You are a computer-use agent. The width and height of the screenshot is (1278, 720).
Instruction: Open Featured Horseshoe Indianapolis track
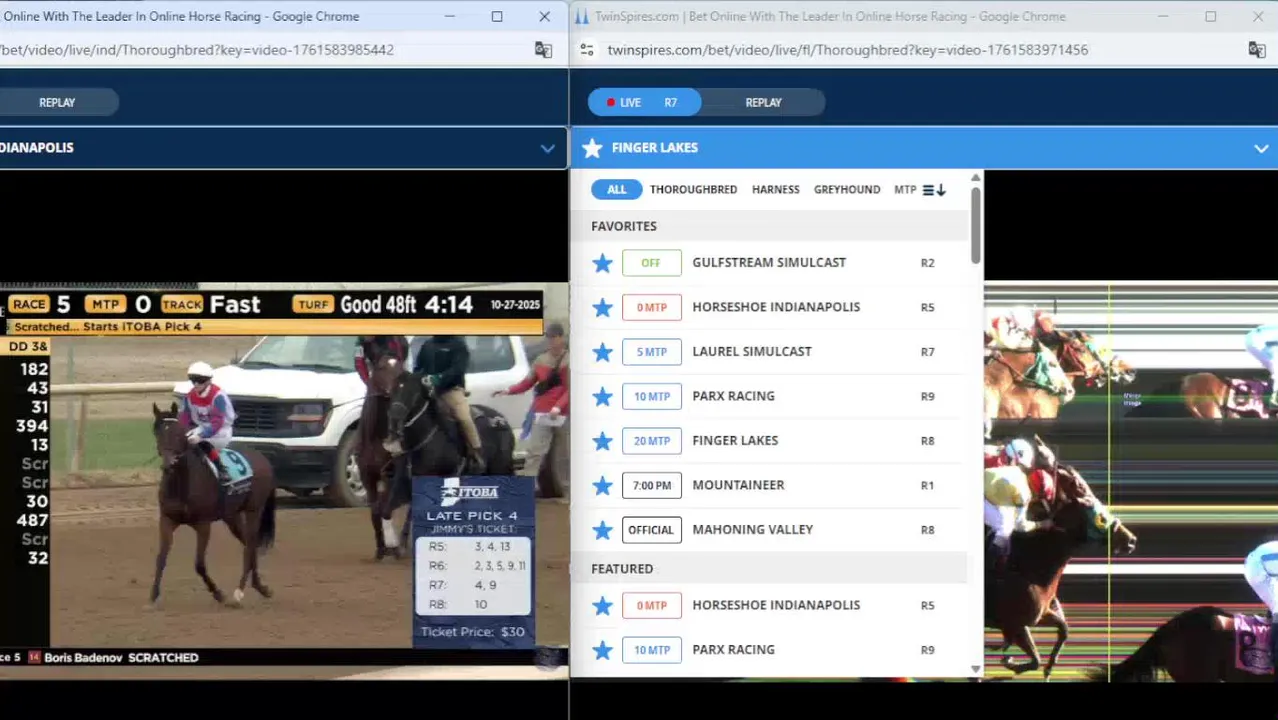775,605
